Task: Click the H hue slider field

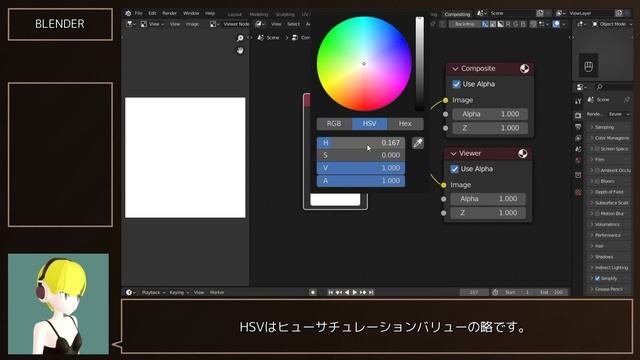Action: click(x=361, y=143)
